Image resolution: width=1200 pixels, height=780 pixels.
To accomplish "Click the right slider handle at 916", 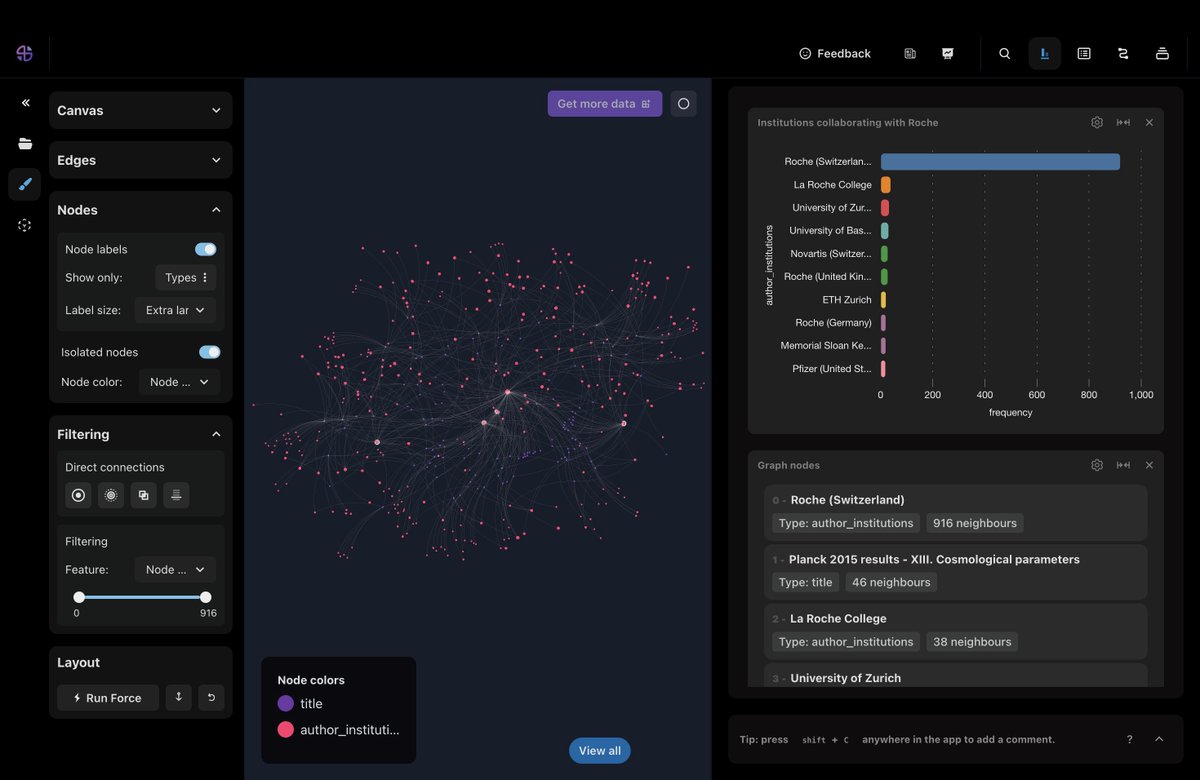I will tap(205, 597).
